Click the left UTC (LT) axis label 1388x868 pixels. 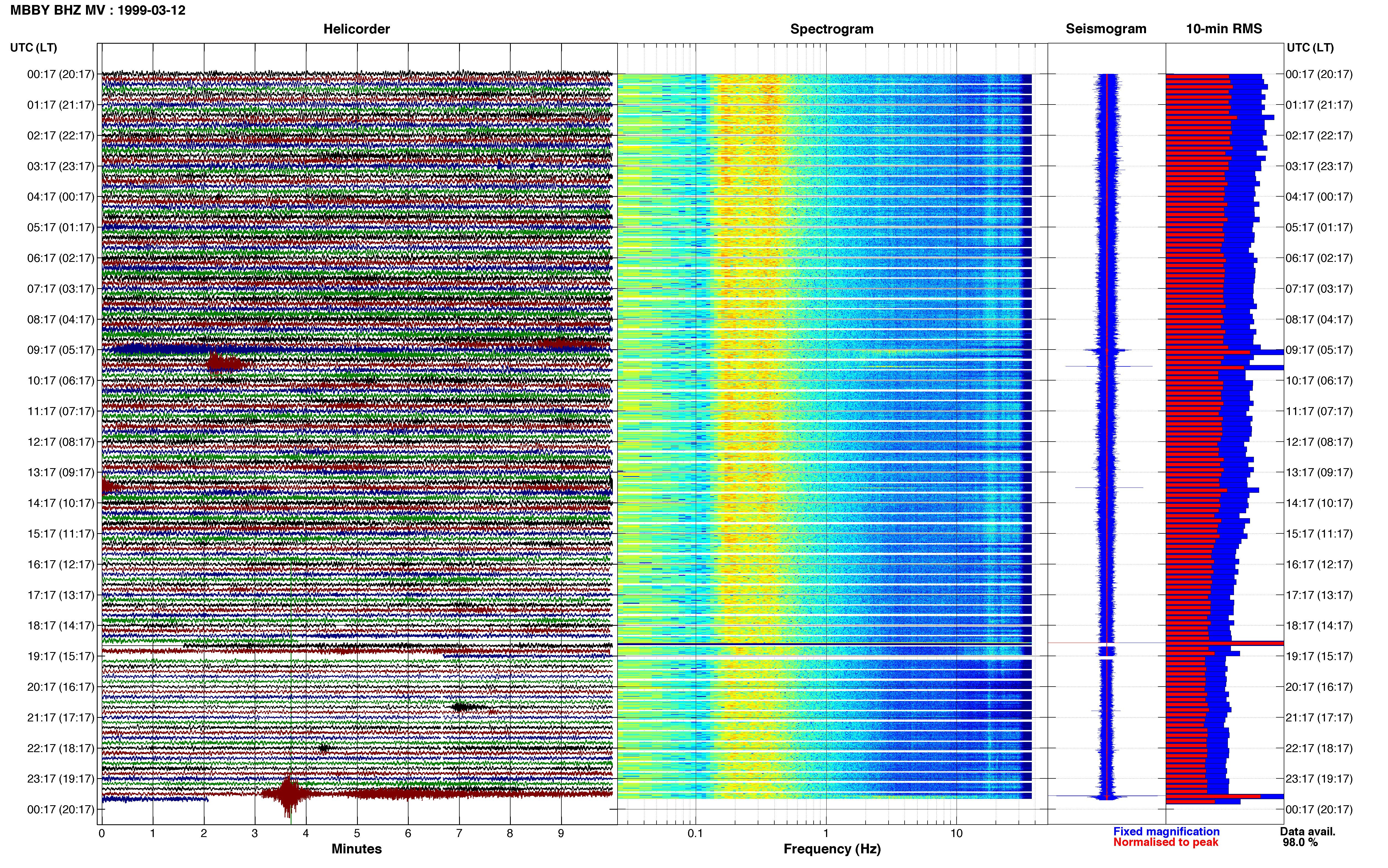pos(33,48)
